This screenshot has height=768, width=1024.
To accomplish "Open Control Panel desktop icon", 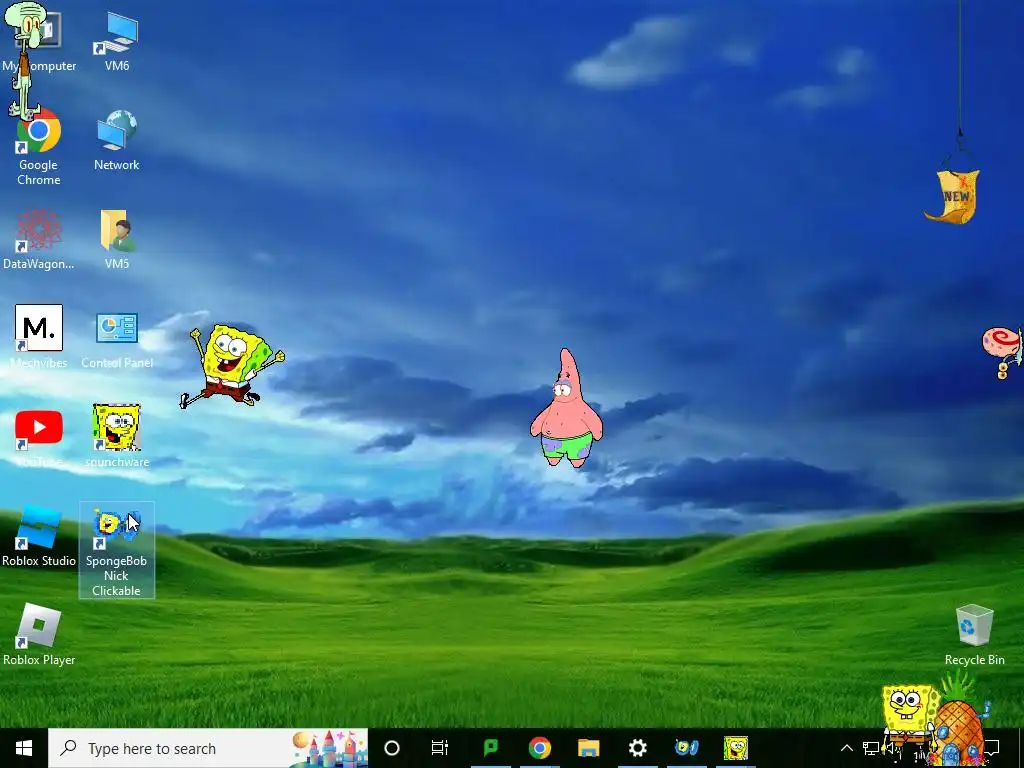I will click(117, 340).
